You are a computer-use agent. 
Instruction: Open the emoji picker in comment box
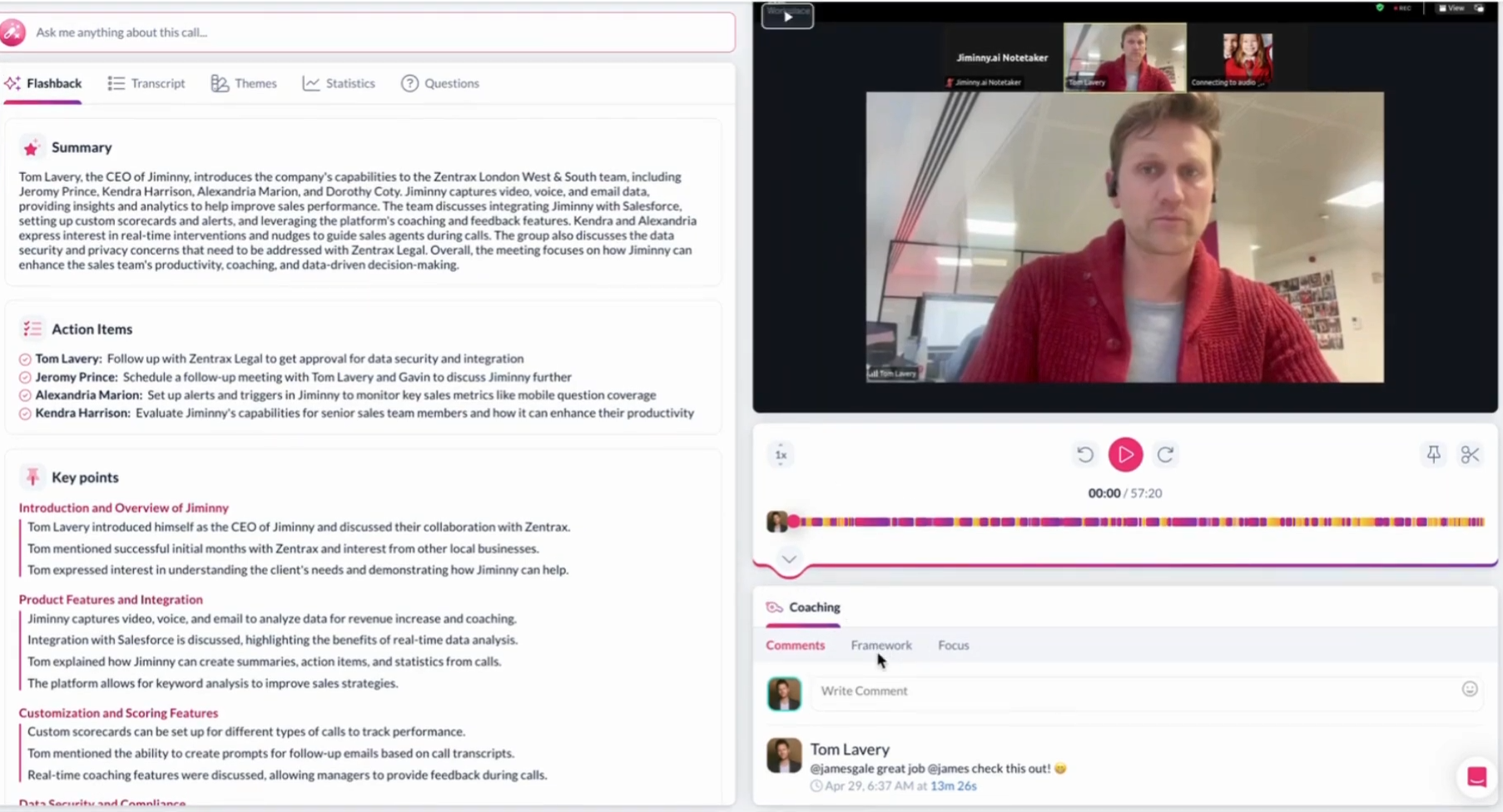click(1470, 689)
